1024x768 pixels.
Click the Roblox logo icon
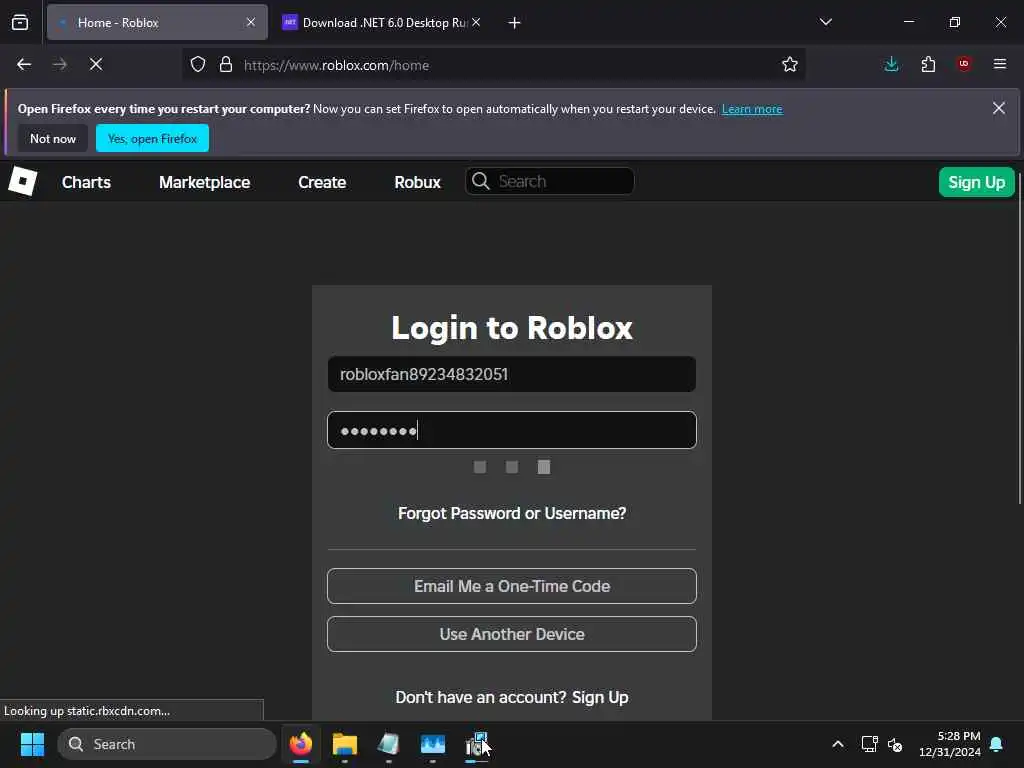[x=23, y=181]
